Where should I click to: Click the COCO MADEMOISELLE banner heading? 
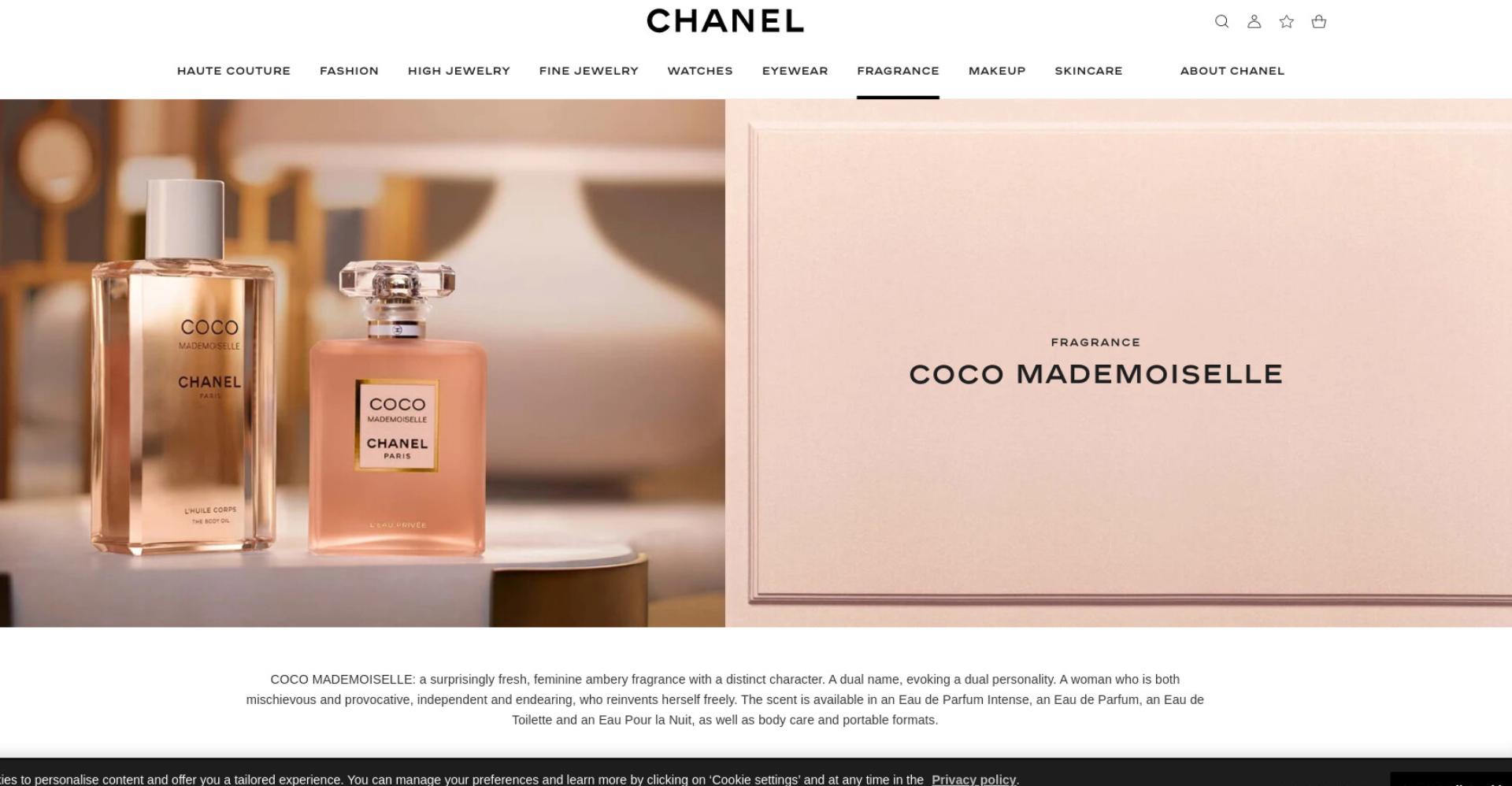pyautogui.click(x=1095, y=374)
